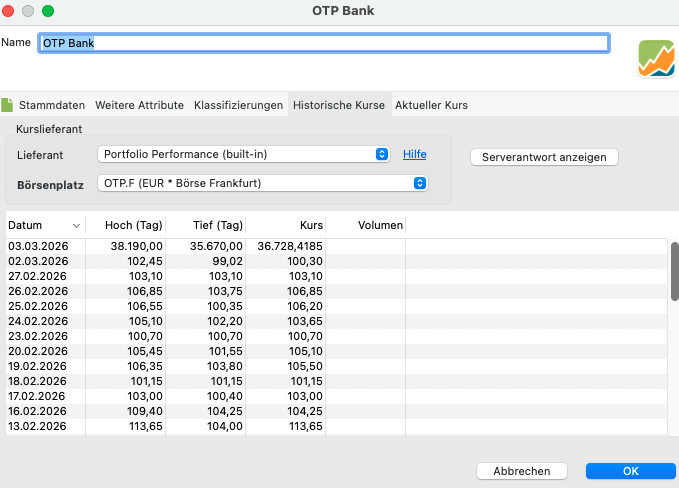This screenshot has width=679, height=488.
Task: Switch to the Aktueller Kurs tab
Action: (431, 105)
